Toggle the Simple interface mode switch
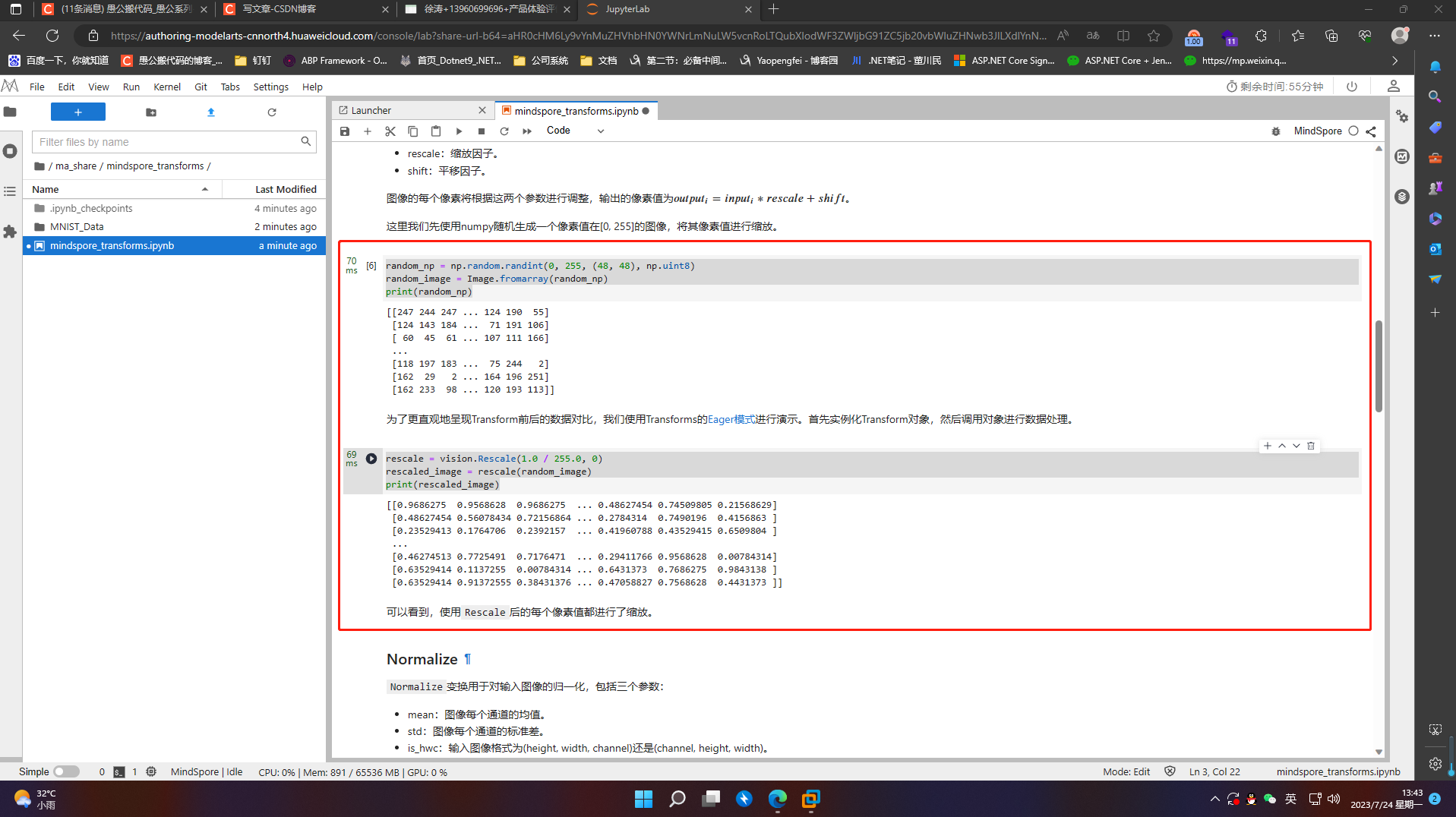 66,771
